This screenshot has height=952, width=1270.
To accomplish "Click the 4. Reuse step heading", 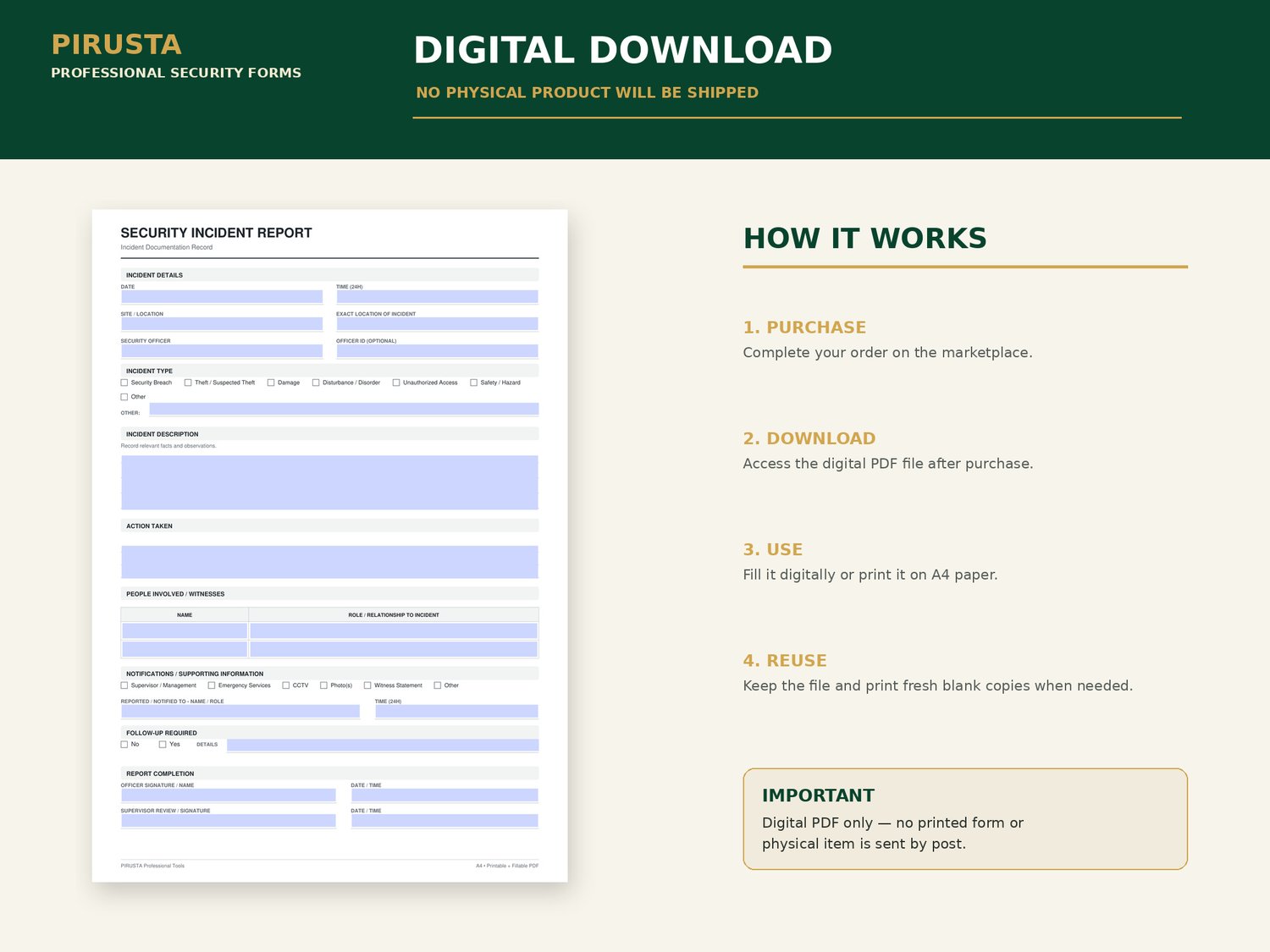I will [785, 661].
